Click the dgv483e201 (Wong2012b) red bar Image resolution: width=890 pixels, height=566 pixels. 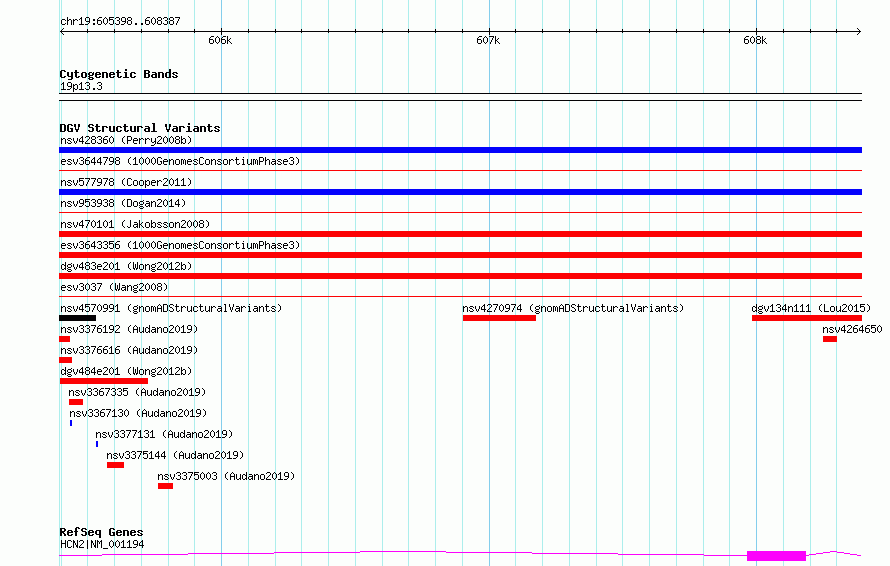[460, 276]
